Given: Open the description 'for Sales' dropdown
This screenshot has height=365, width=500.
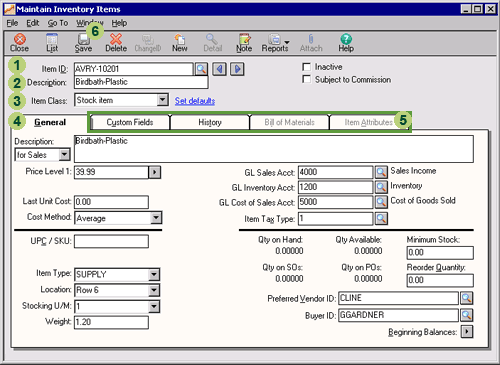Looking at the screenshot, I should point(64,155).
